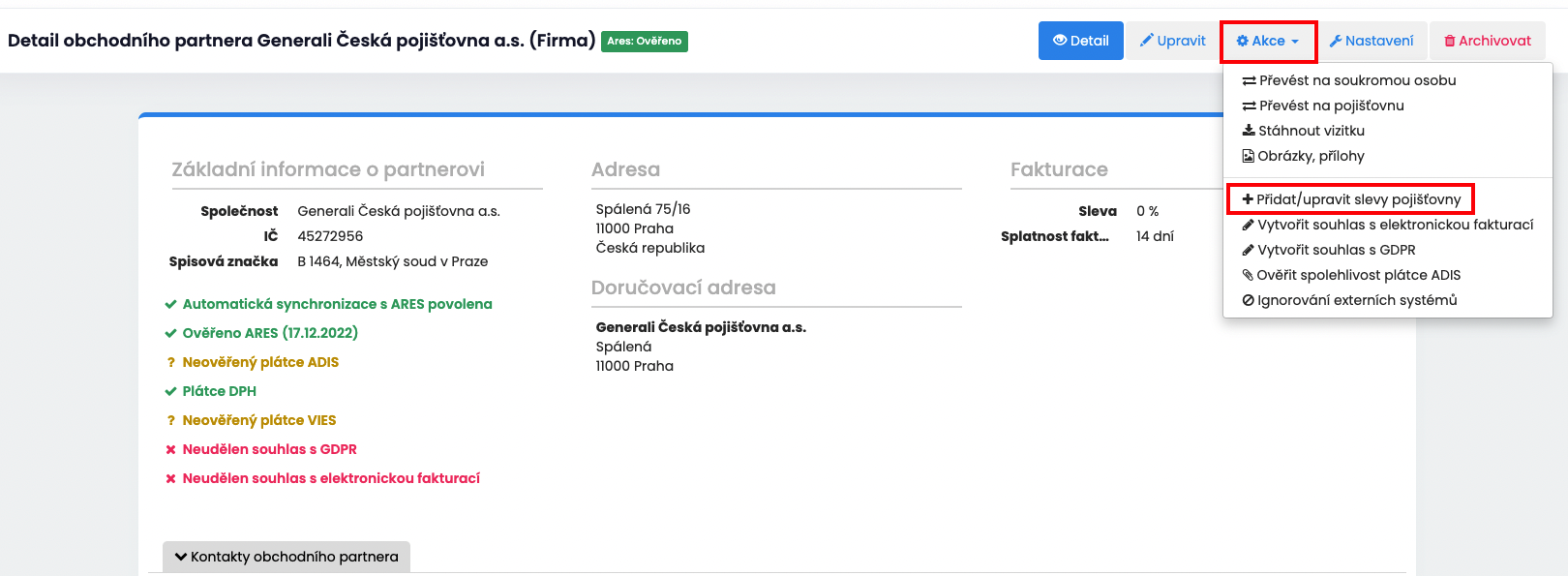Click the chevron icon beside Kontakty obchodního partnera
This screenshot has height=576, width=1568.
pyautogui.click(x=181, y=557)
